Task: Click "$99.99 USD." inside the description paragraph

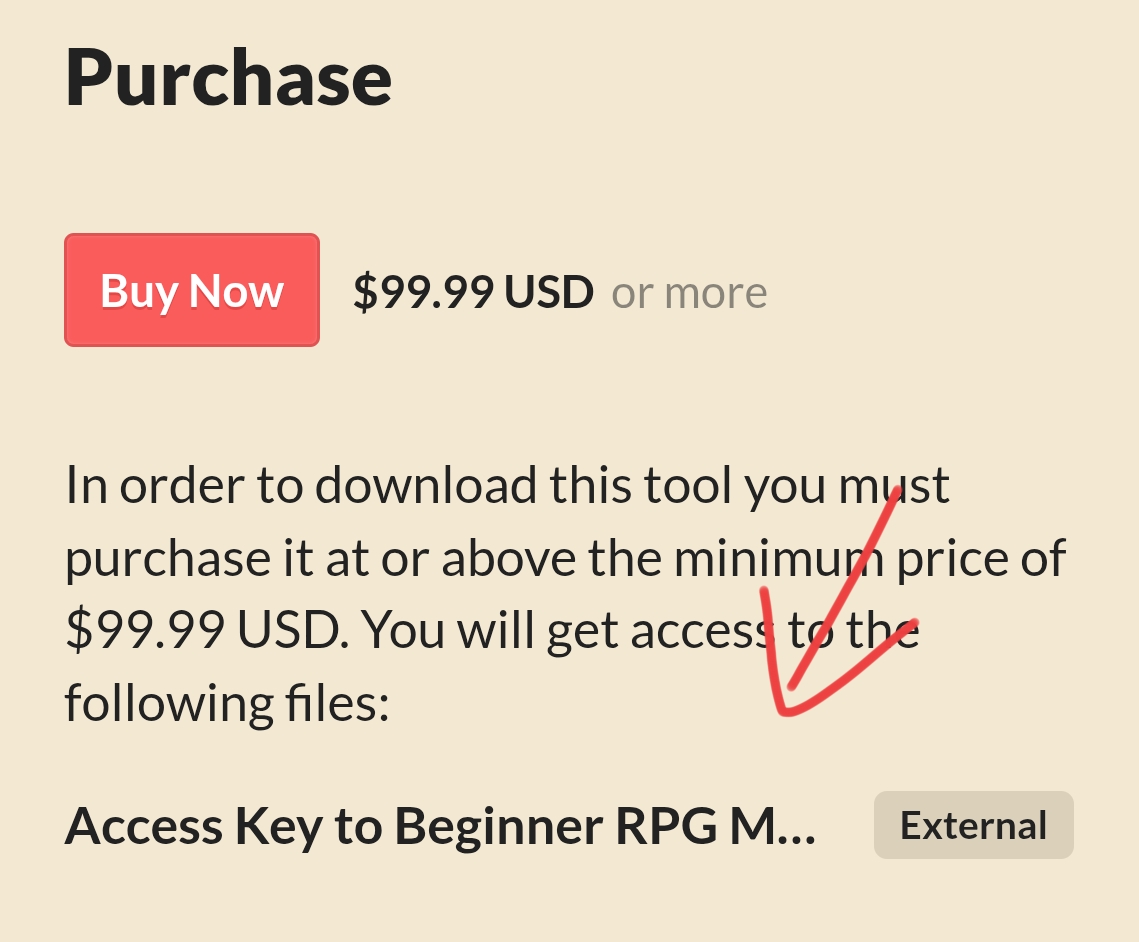Action: 207,630
